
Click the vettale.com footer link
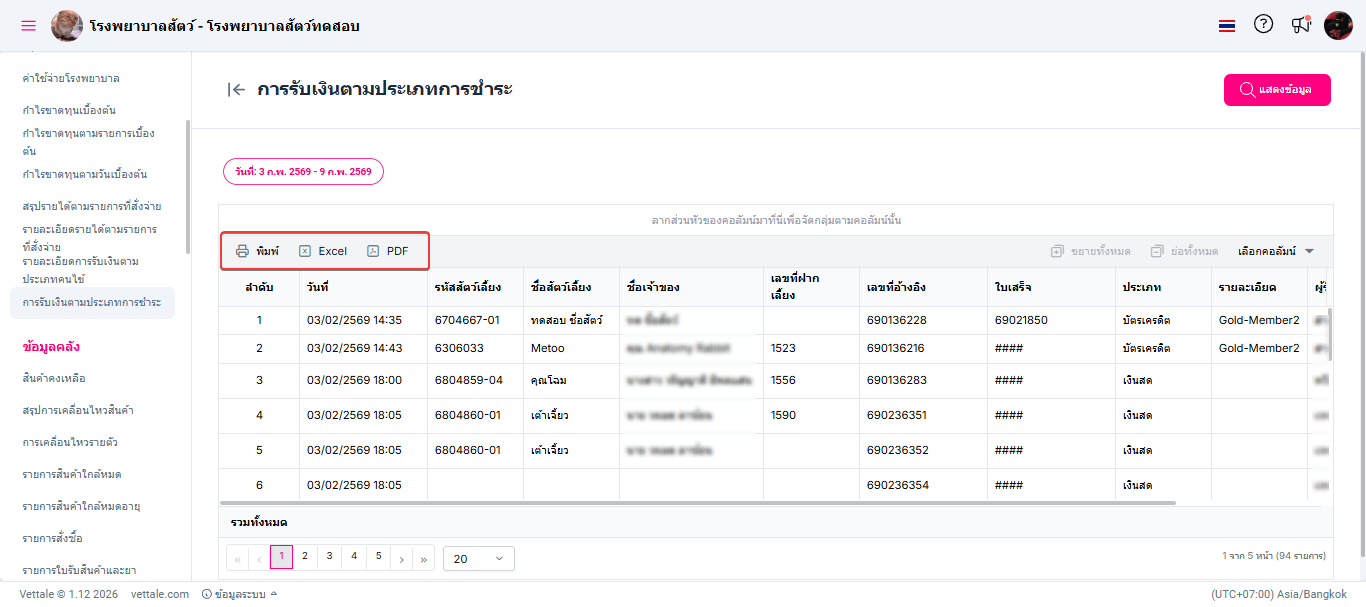tap(160, 594)
